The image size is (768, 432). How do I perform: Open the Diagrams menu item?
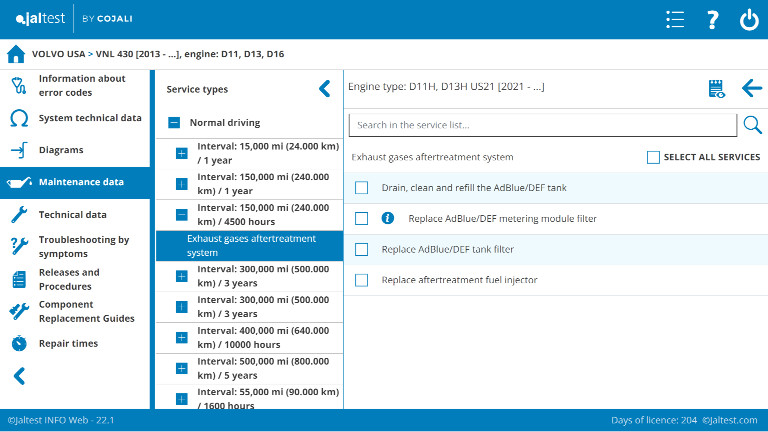click(61, 150)
